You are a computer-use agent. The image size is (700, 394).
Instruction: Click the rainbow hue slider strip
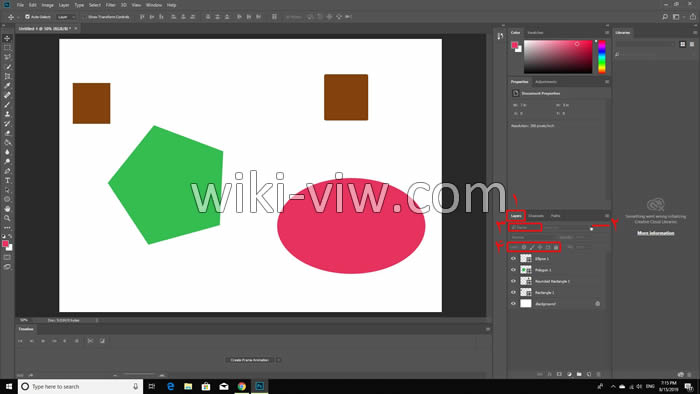click(602, 57)
